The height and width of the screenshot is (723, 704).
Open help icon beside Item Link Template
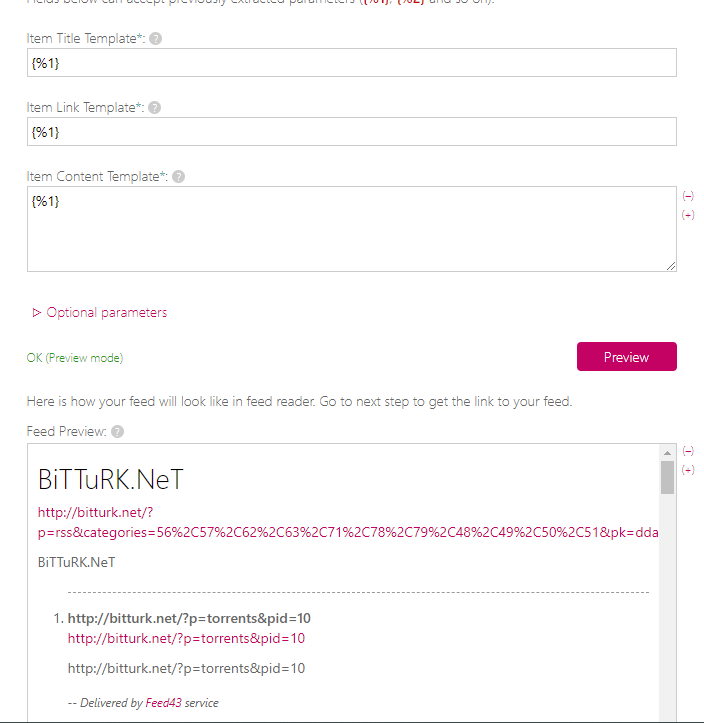point(154,108)
